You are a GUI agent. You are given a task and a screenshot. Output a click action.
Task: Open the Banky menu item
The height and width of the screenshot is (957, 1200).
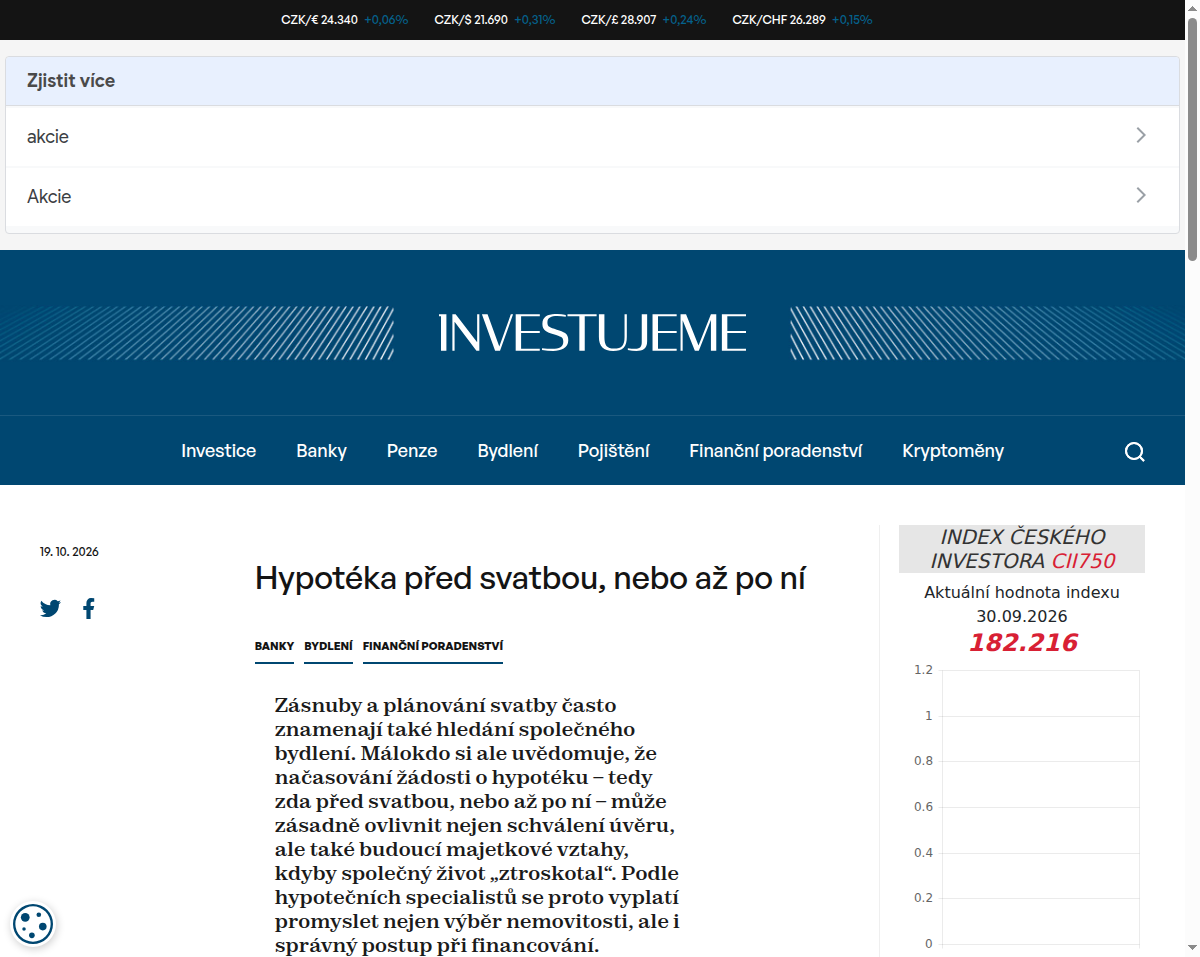pos(321,451)
